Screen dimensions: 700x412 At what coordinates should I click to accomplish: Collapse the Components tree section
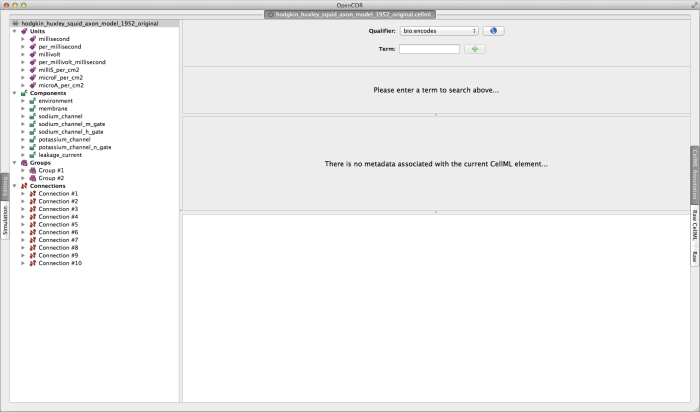coord(14,93)
